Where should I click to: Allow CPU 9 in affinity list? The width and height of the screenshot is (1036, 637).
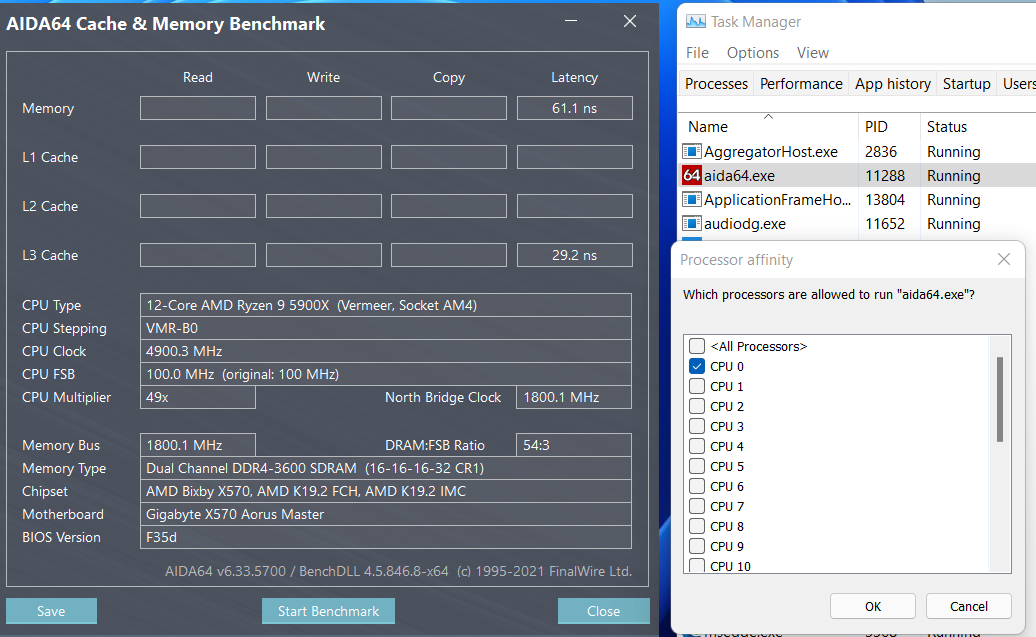coord(696,546)
